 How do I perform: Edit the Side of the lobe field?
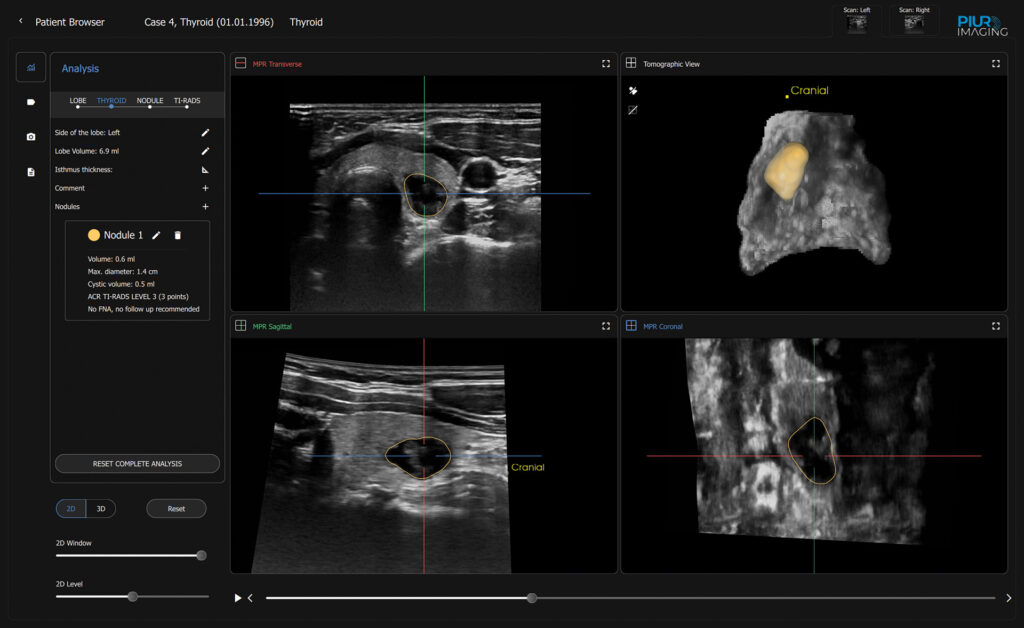[x=205, y=132]
